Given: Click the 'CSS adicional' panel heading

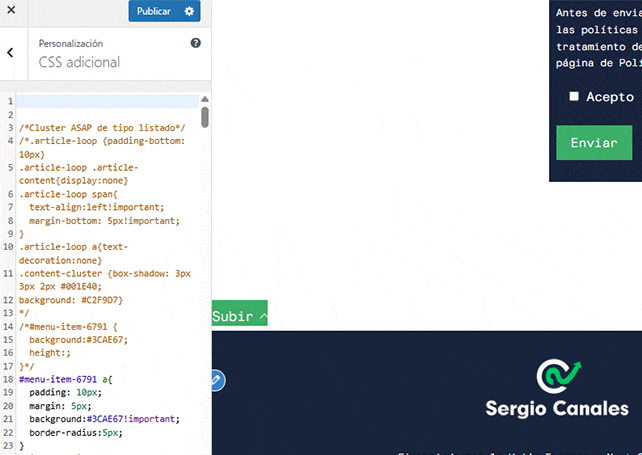Looking at the screenshot, I should pos(79,62).
